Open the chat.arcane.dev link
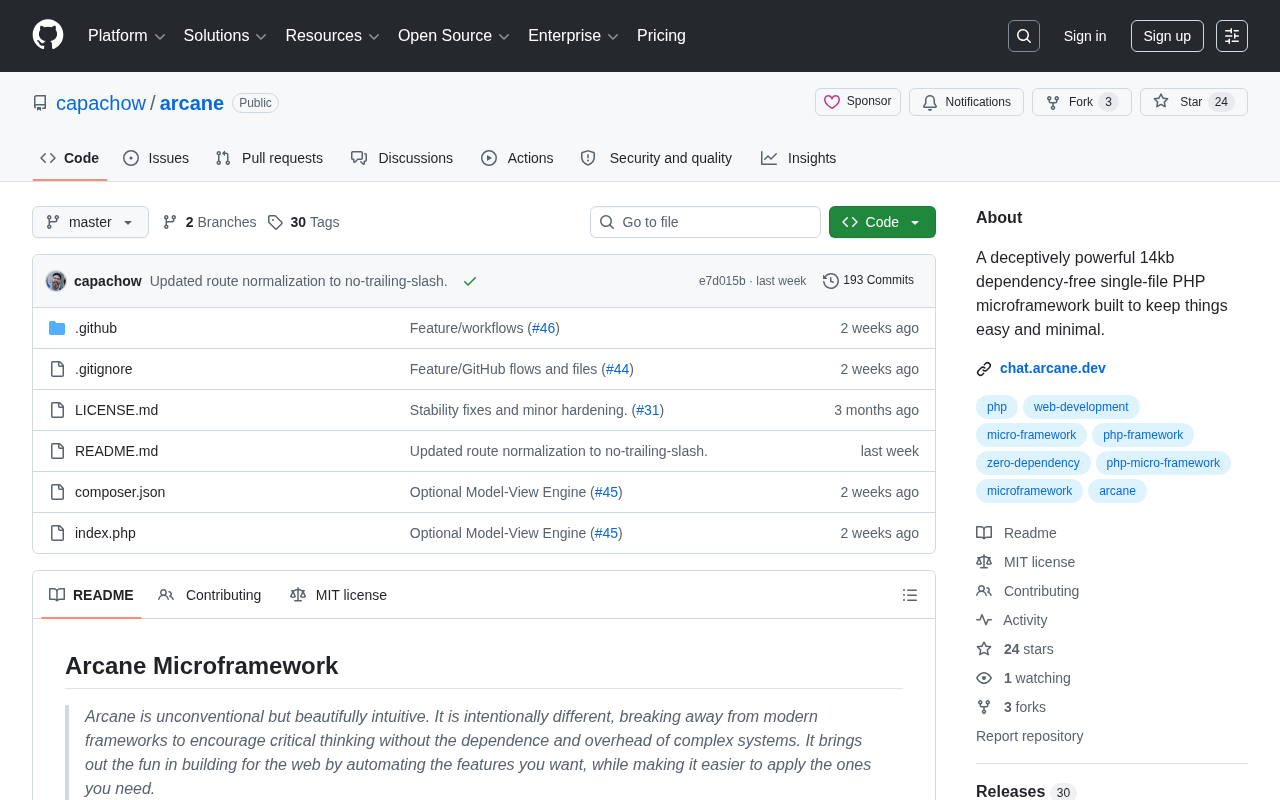This screenshot has height=800, width=1280. (x=1052, y=368)
